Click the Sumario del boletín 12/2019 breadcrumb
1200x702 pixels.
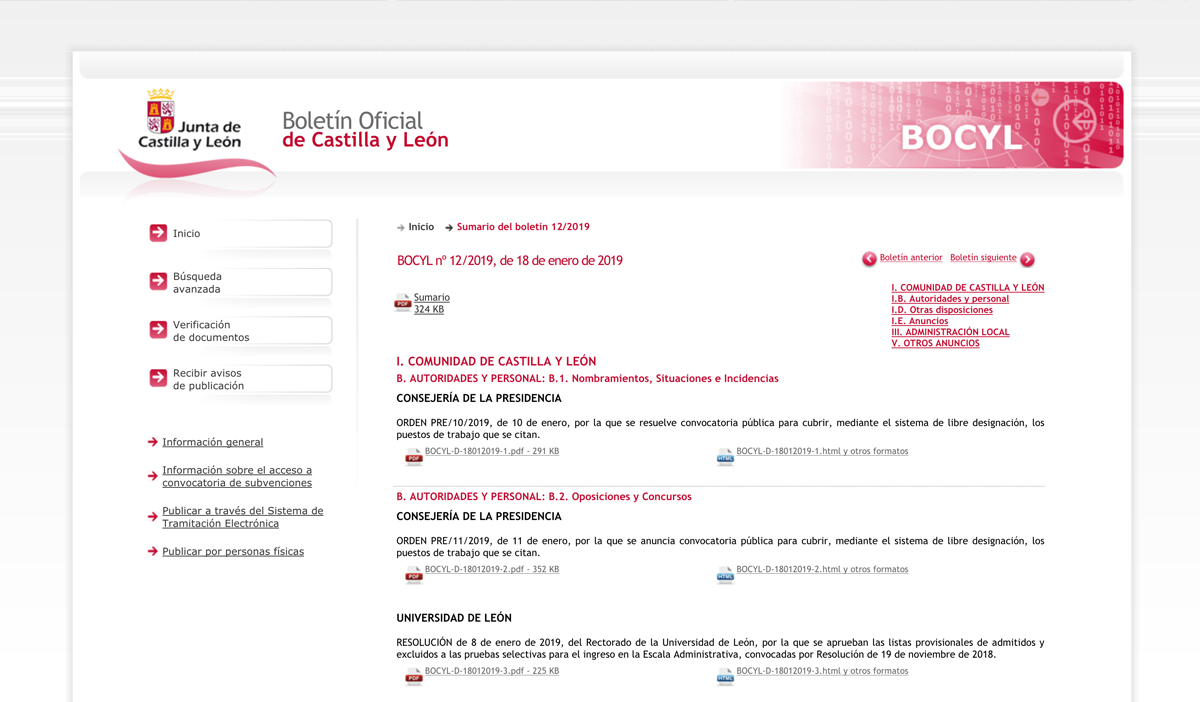point(523,227)
